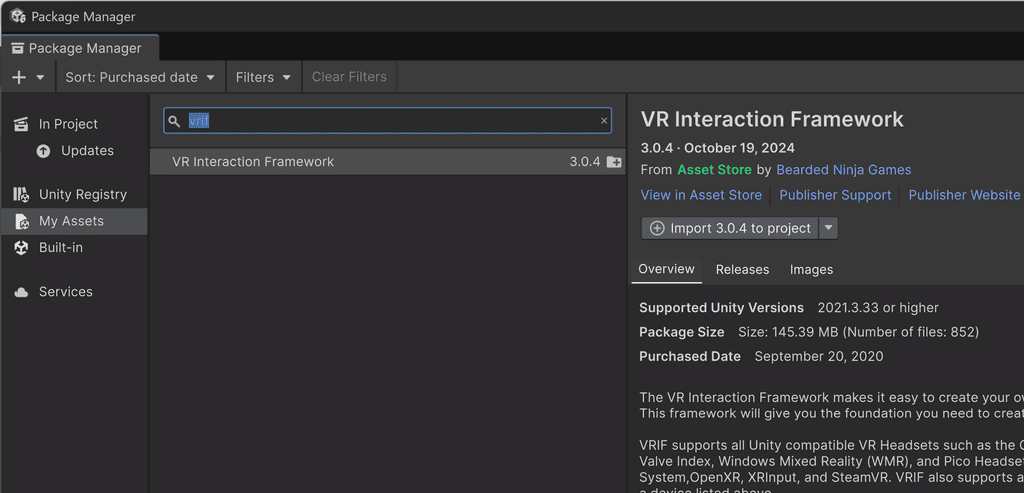Open the Sort: Purchased date dropdown
This screenshot has height=493, width=1024.
pyautogui.click(x=140, y=77)
